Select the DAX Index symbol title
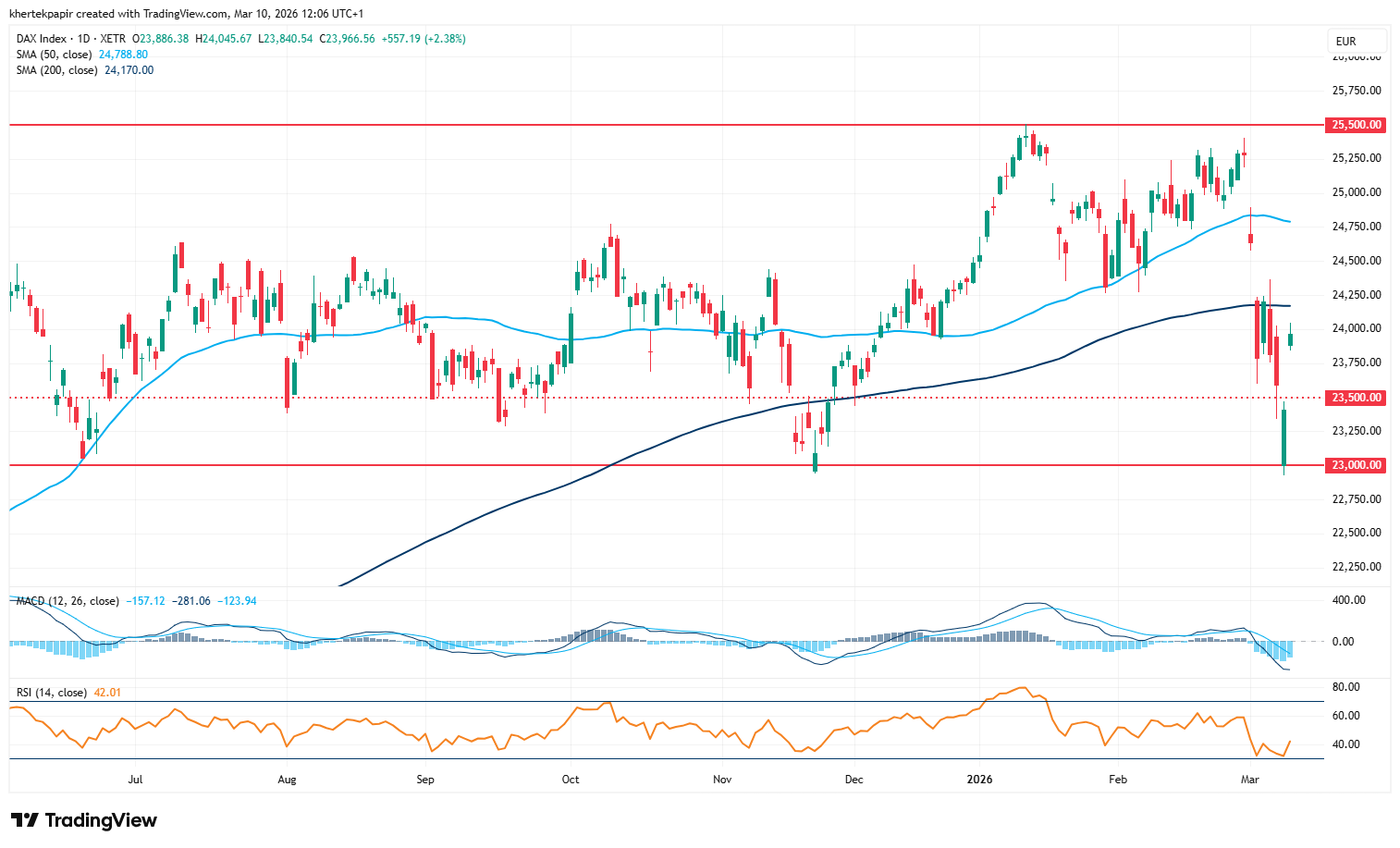Image resolution: width=1400 pixels, height=848 pixels. [x=42, y=39]
